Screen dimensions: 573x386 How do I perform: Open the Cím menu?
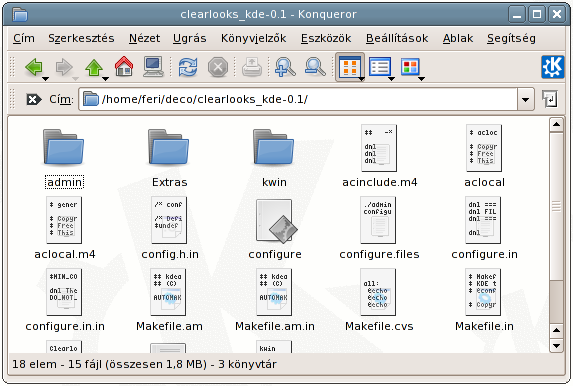24,38
